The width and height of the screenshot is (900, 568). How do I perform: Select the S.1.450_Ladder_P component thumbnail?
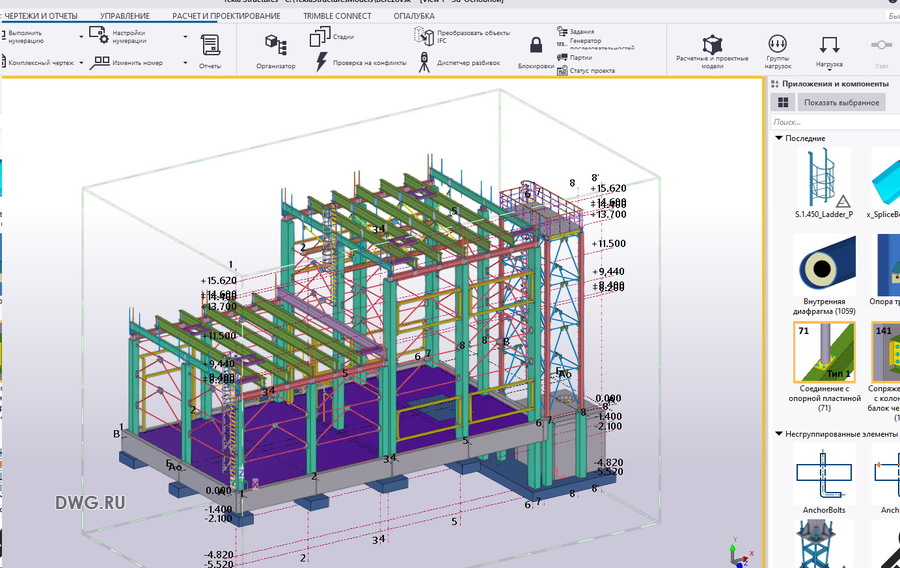coord(823,180)
